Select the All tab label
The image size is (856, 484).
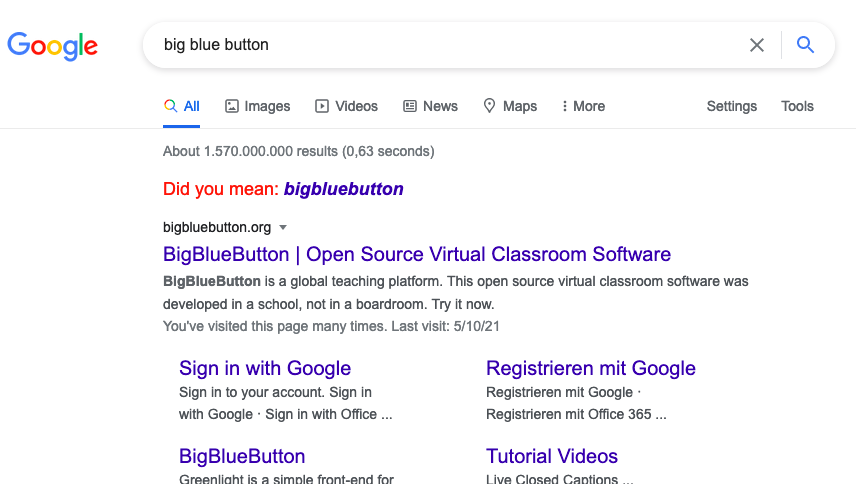192,106
